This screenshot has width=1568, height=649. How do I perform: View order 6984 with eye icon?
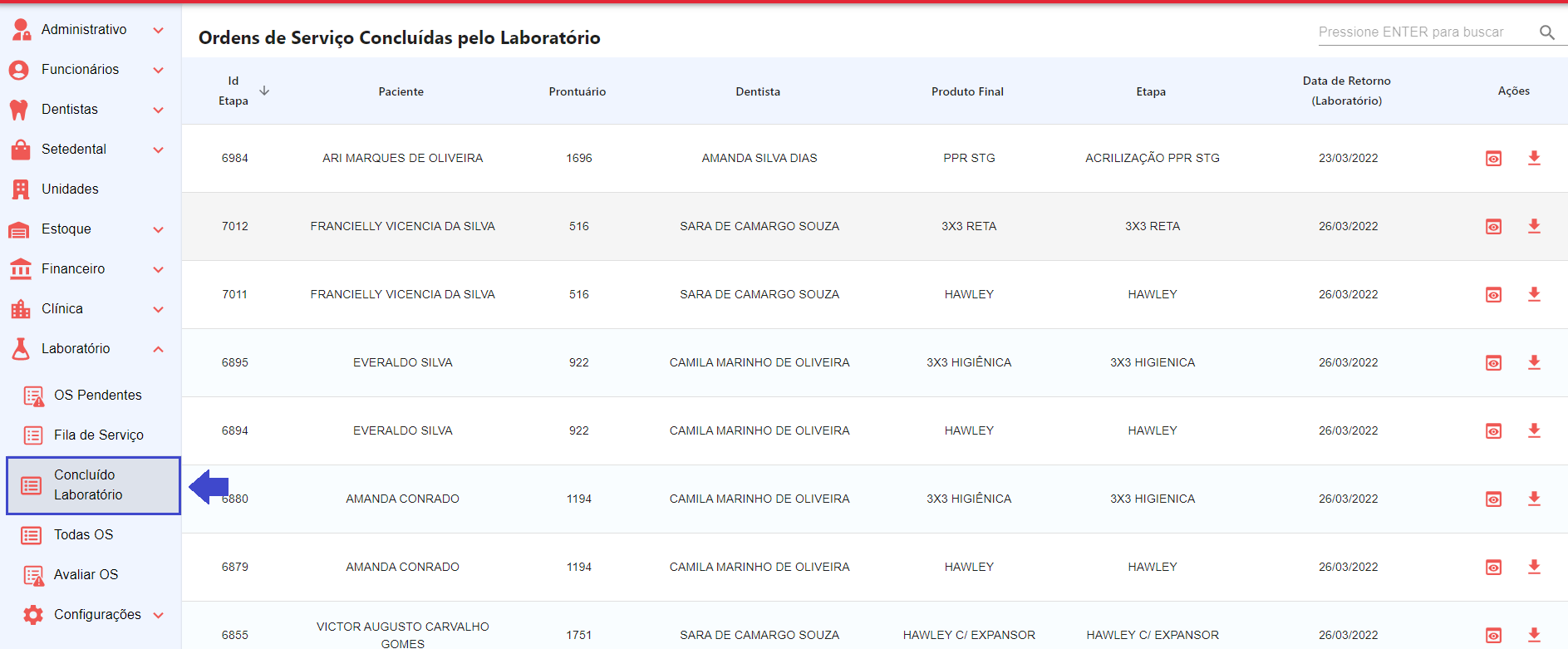1493,159
